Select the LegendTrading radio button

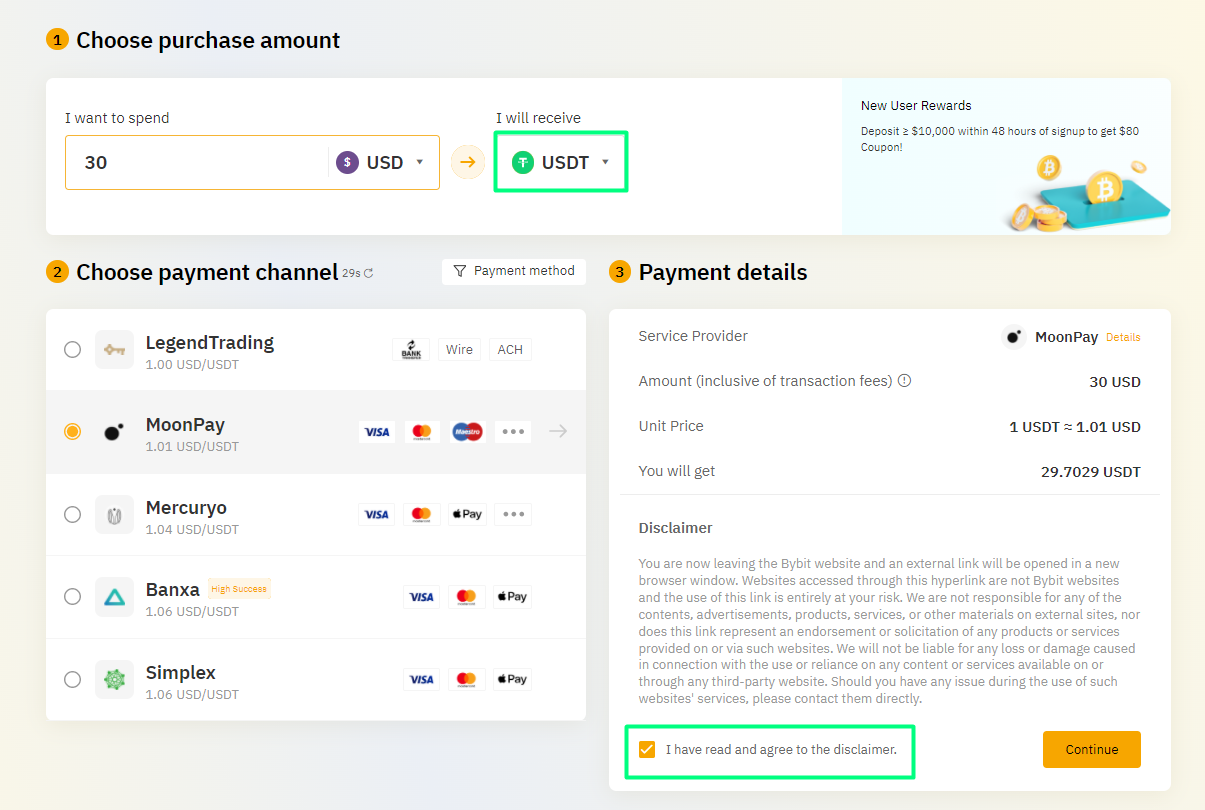point(72,349)
